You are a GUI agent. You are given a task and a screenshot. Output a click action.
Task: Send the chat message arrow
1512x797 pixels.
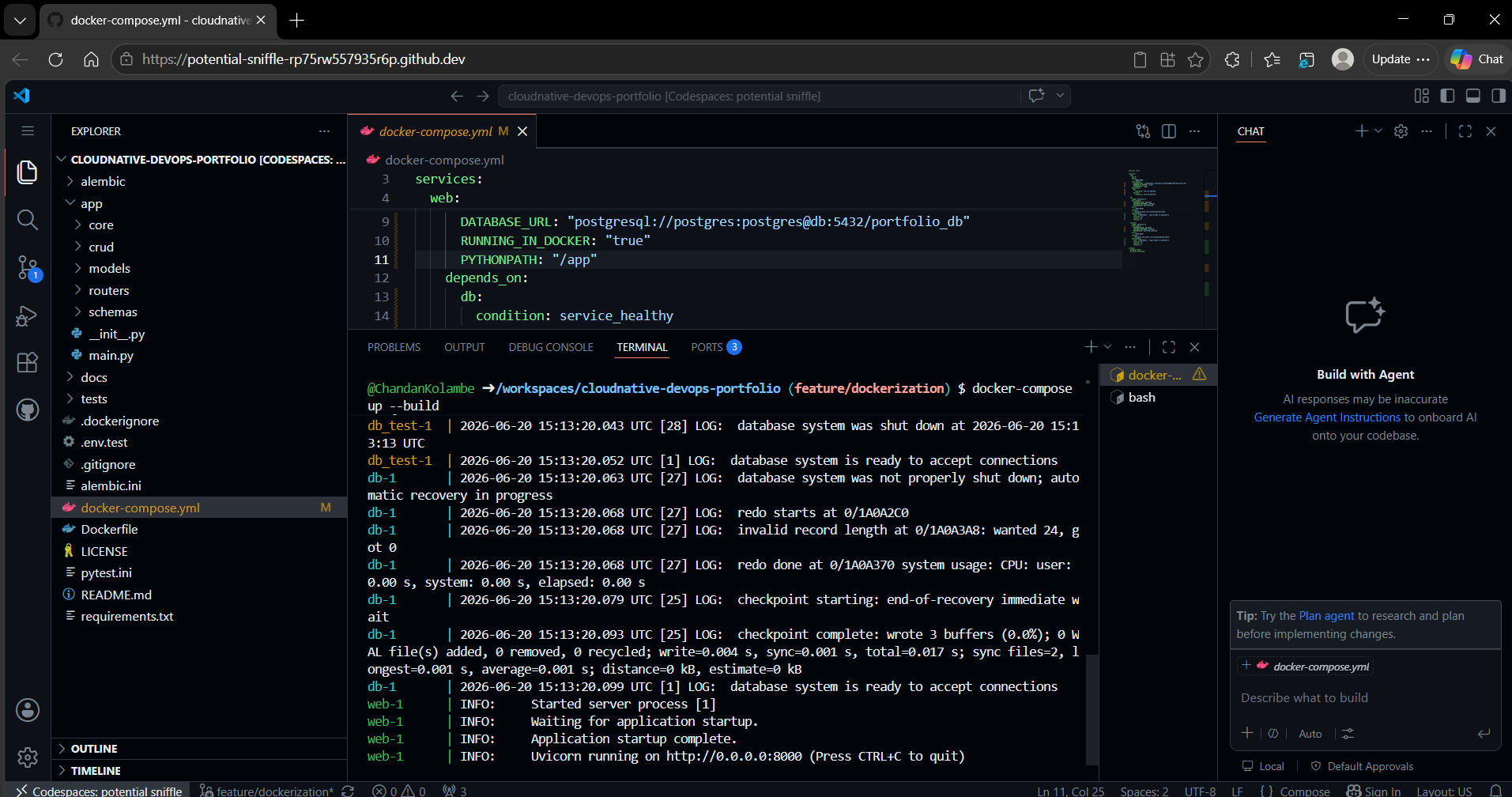(1484, 734)
